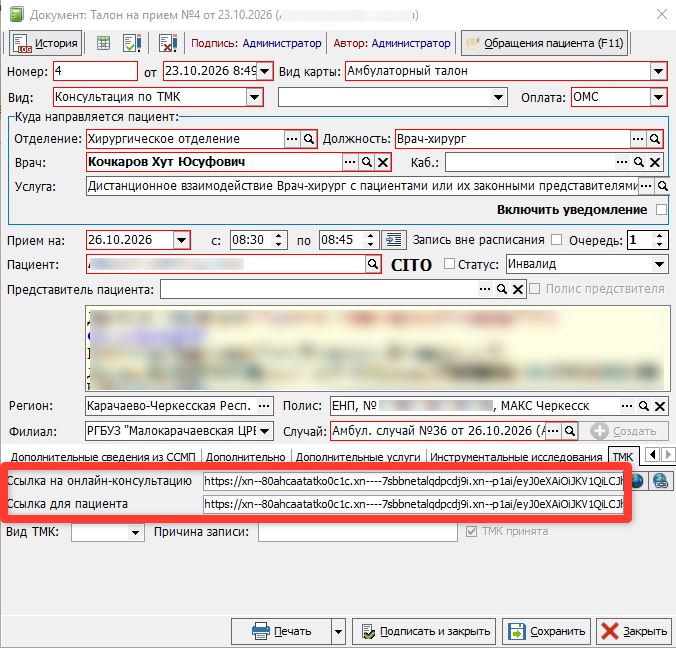Click the globe icon with chain link
The height and width of the screenshot is (648, 676).
[x=660, y=481]
